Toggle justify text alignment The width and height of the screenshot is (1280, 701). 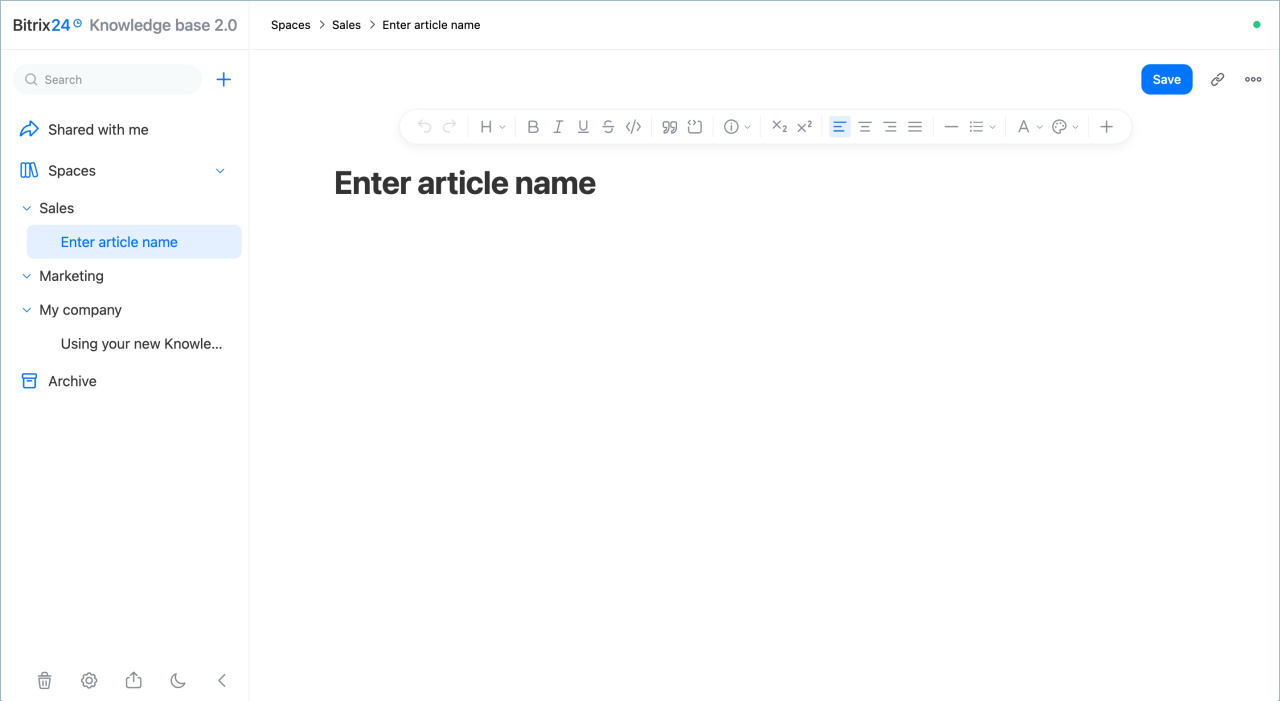(914, 127)
